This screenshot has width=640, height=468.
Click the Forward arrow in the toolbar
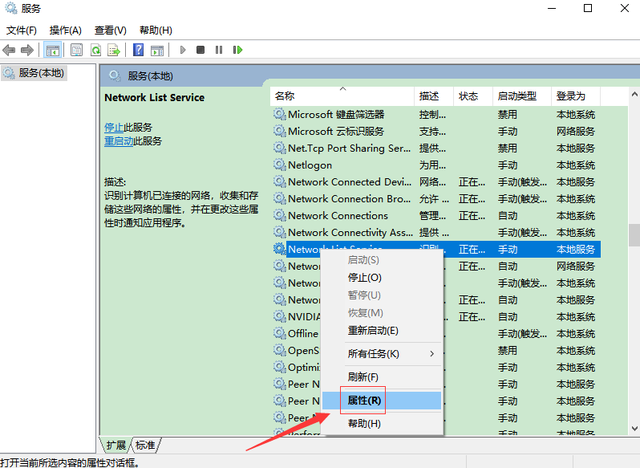tap(27, 50)
